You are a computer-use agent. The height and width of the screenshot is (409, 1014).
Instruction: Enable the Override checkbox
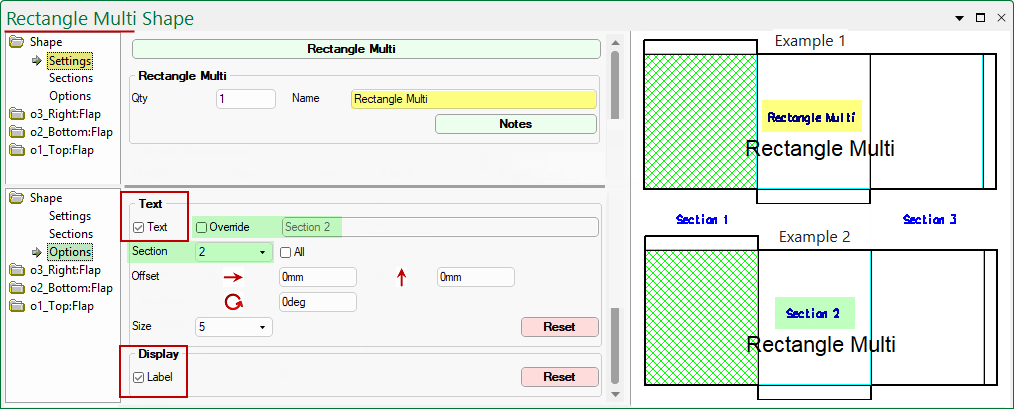click(201, 228)
